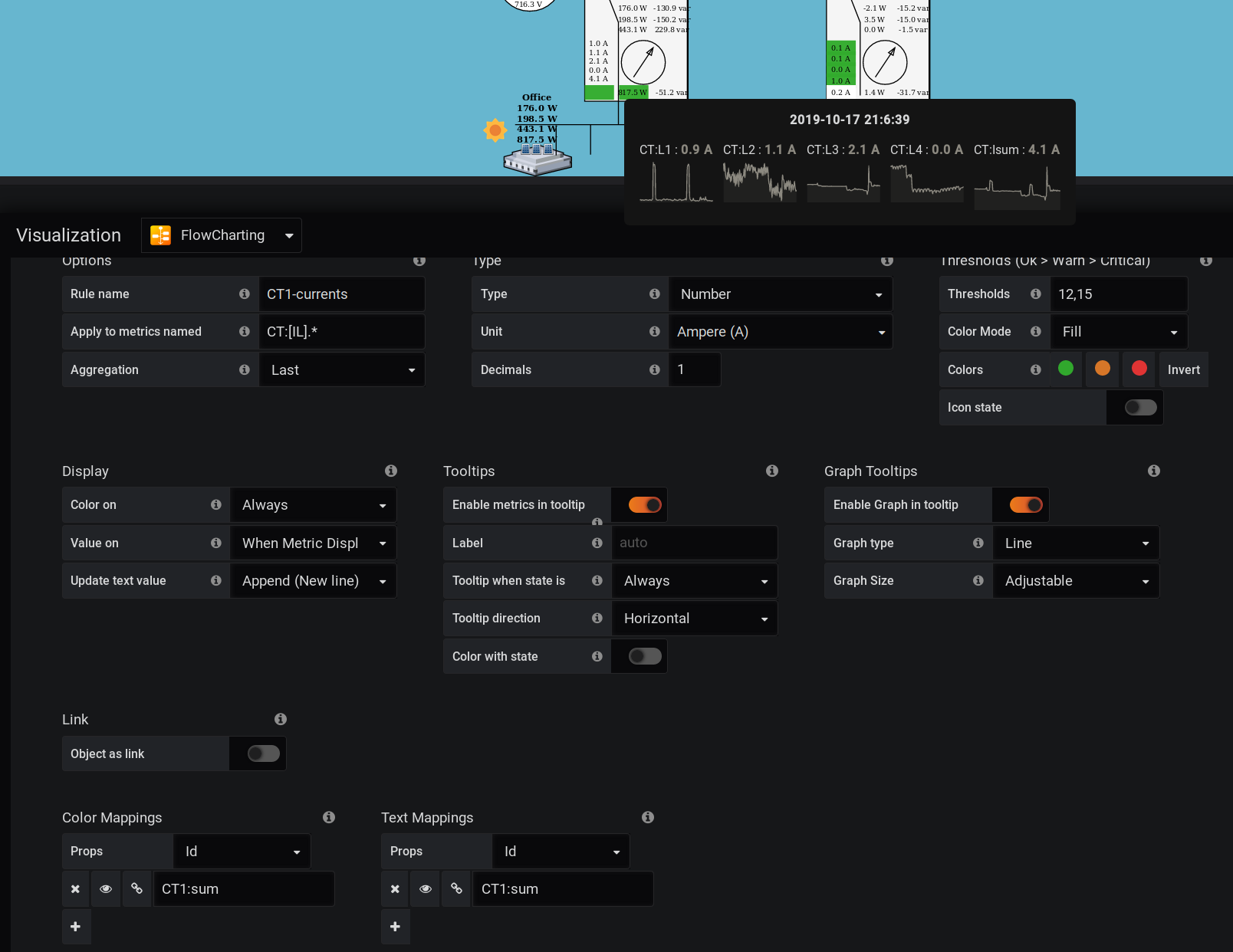Viewport: 1233px width, 952px height.
Task: Add a new color mapping with plus icon
Action: coord(76,927)
